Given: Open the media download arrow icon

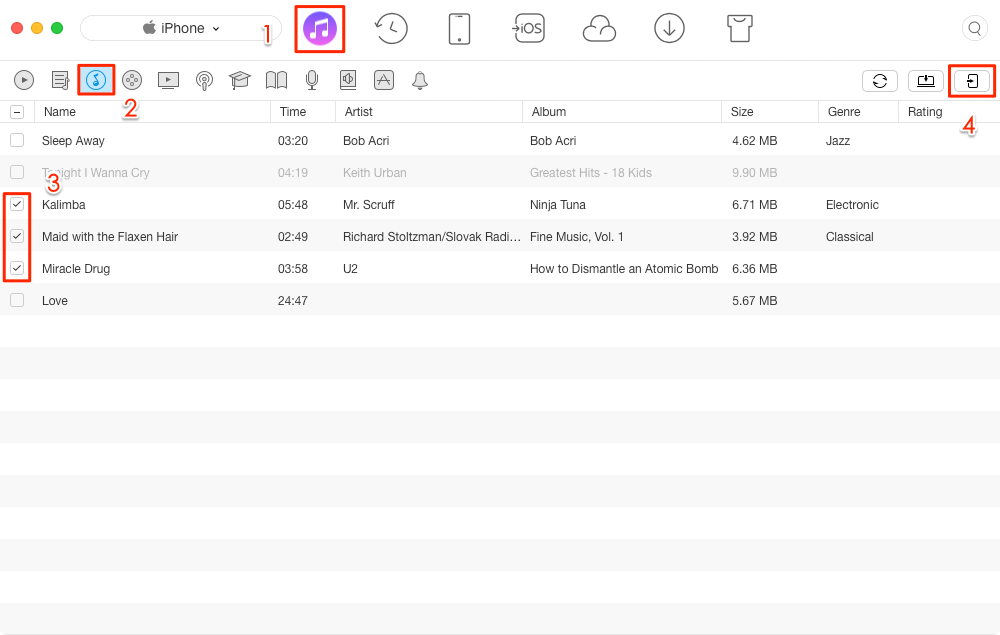Looking at the screenshot, I should [669, 29].
